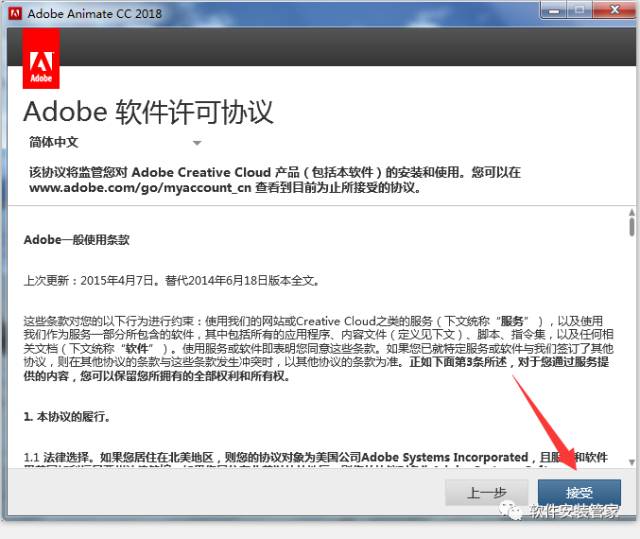Click the language selector's down arrow

tap(197, 143)
